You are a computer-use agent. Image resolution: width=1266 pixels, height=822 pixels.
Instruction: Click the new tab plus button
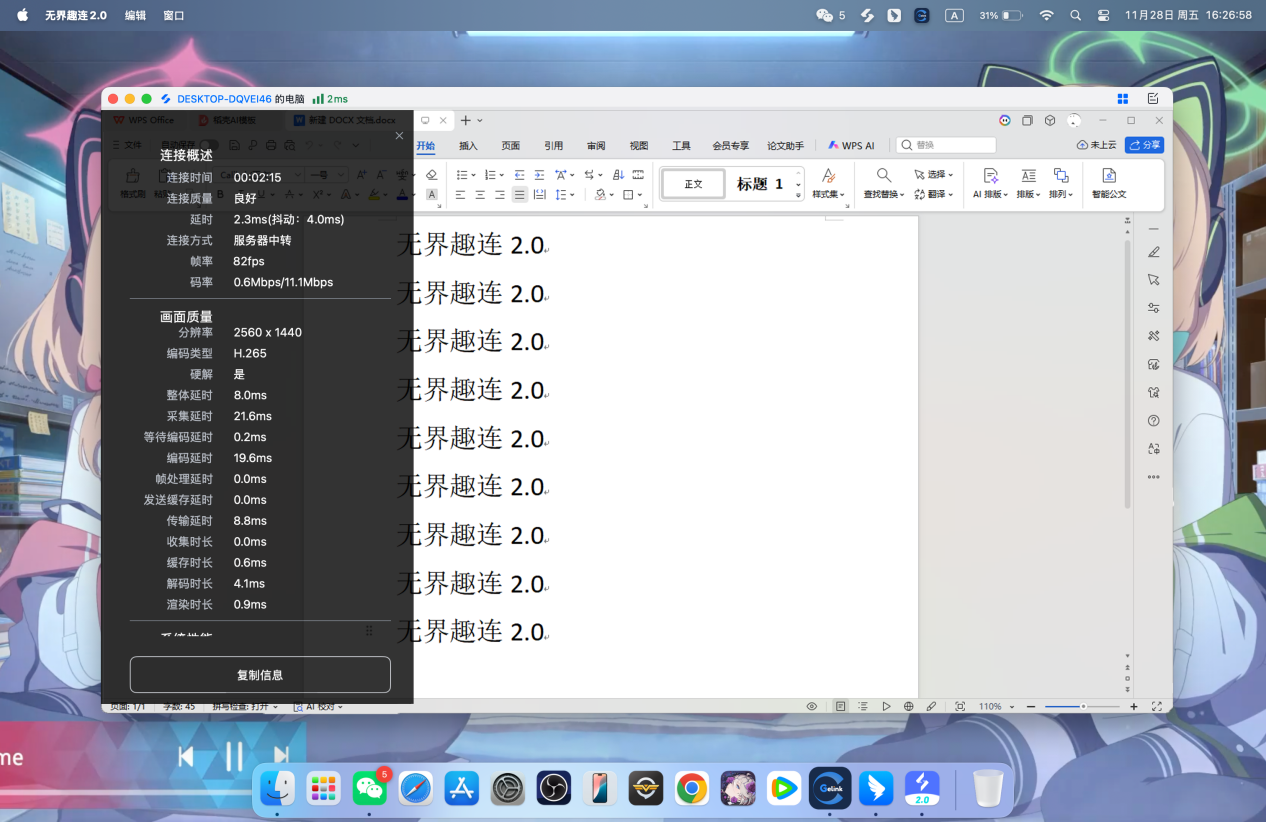[465, 120]
